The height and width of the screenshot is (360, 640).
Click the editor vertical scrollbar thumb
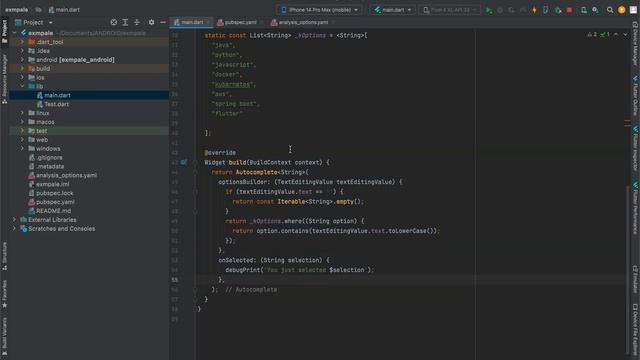(627, 269)
